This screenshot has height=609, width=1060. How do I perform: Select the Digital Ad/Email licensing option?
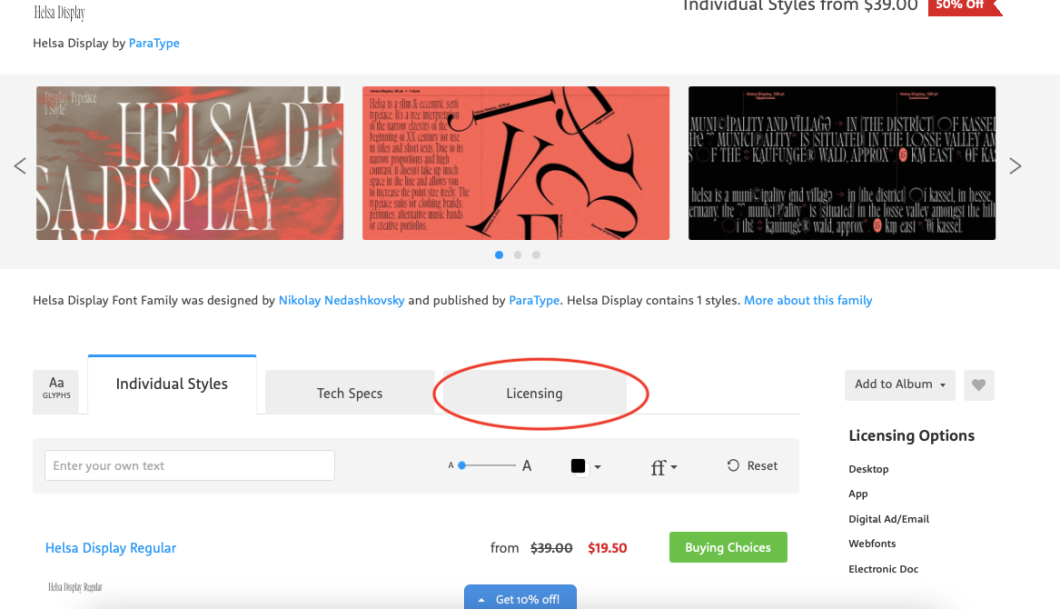click(889, 519)
